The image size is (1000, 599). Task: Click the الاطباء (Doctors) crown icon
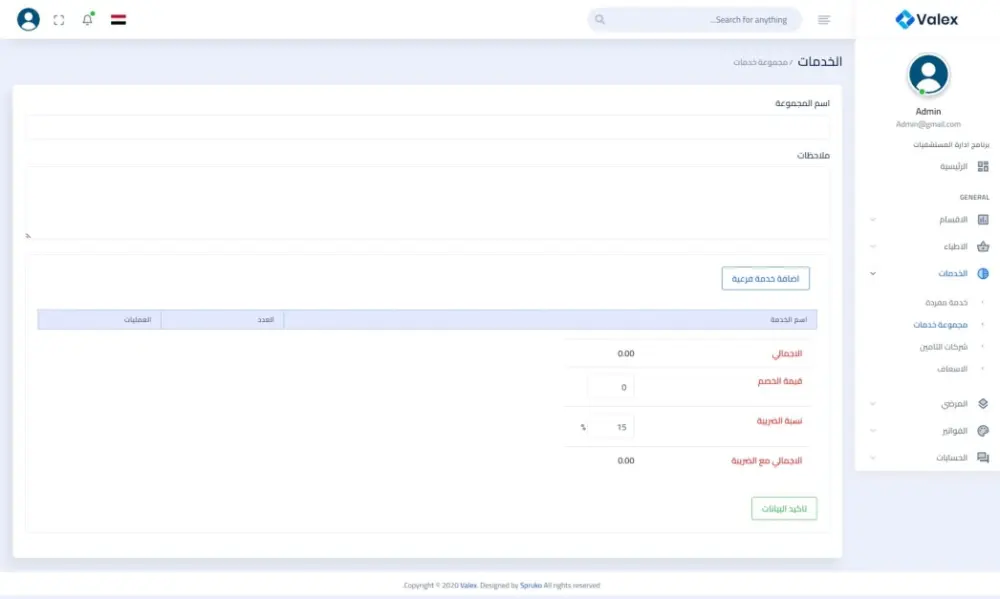(x=984, y=246)
